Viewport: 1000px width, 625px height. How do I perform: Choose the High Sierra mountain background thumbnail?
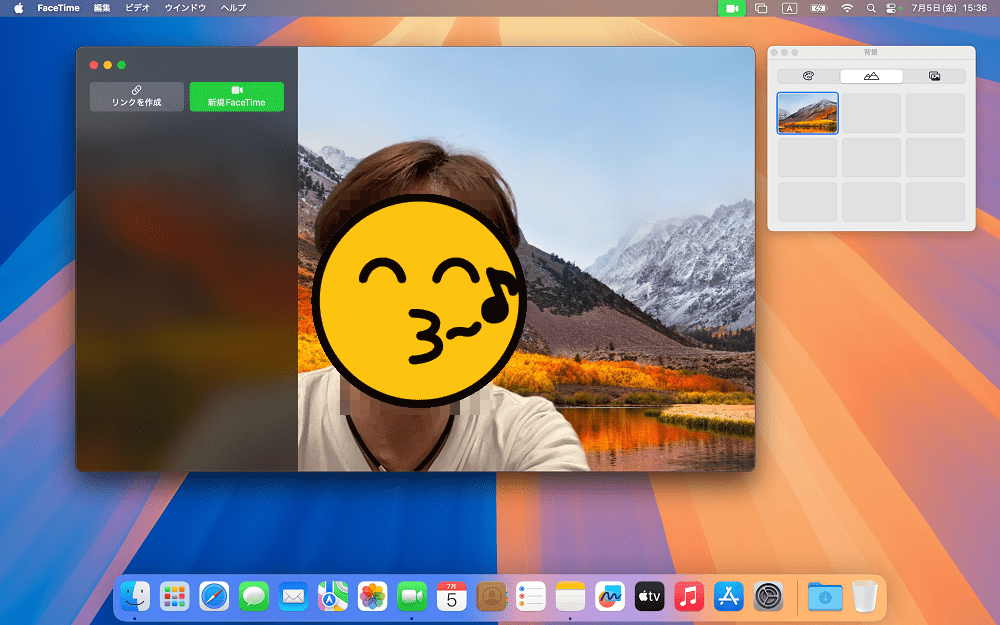click(x=807, y=114)
